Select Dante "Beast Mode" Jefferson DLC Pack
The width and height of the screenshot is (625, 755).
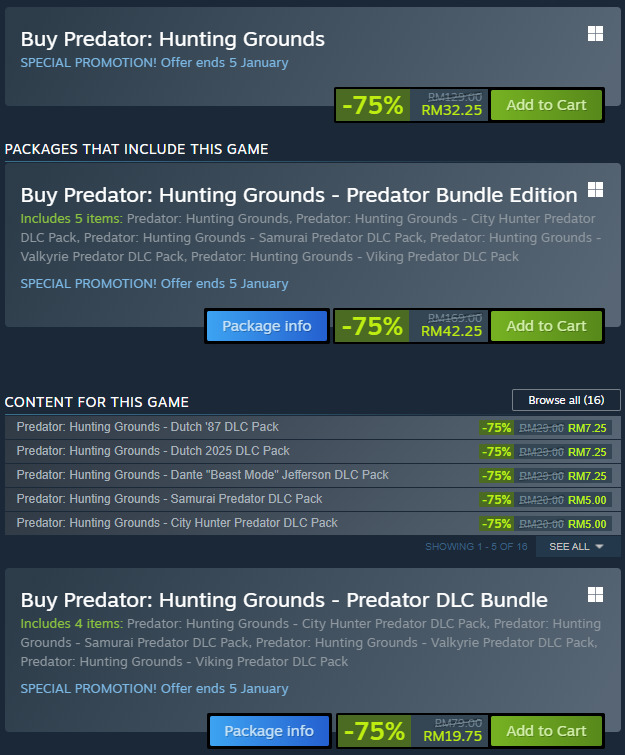tap(202, 475)
